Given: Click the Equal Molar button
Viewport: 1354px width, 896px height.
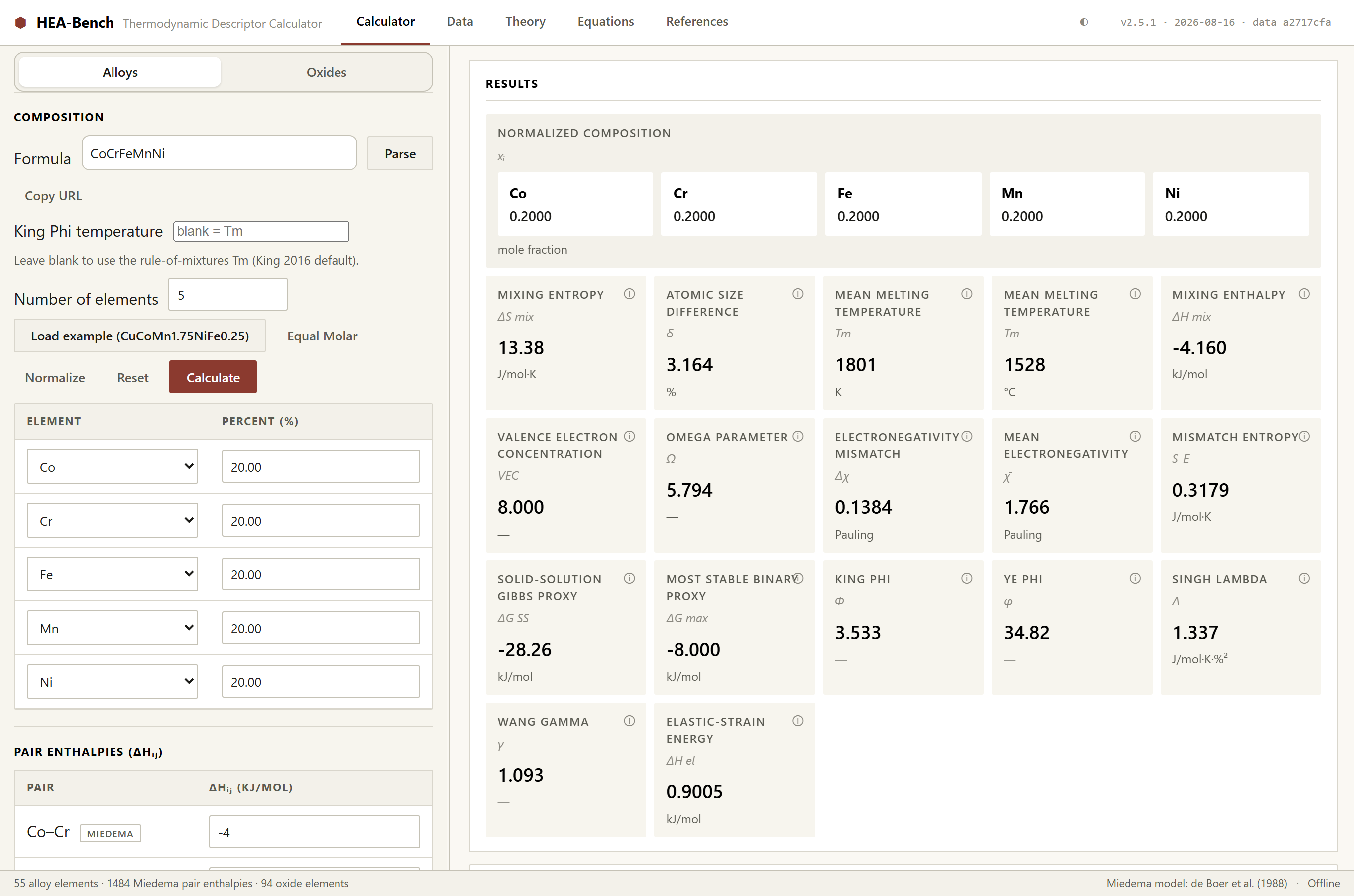Looking at the screenshot, I should pos(322,336).
